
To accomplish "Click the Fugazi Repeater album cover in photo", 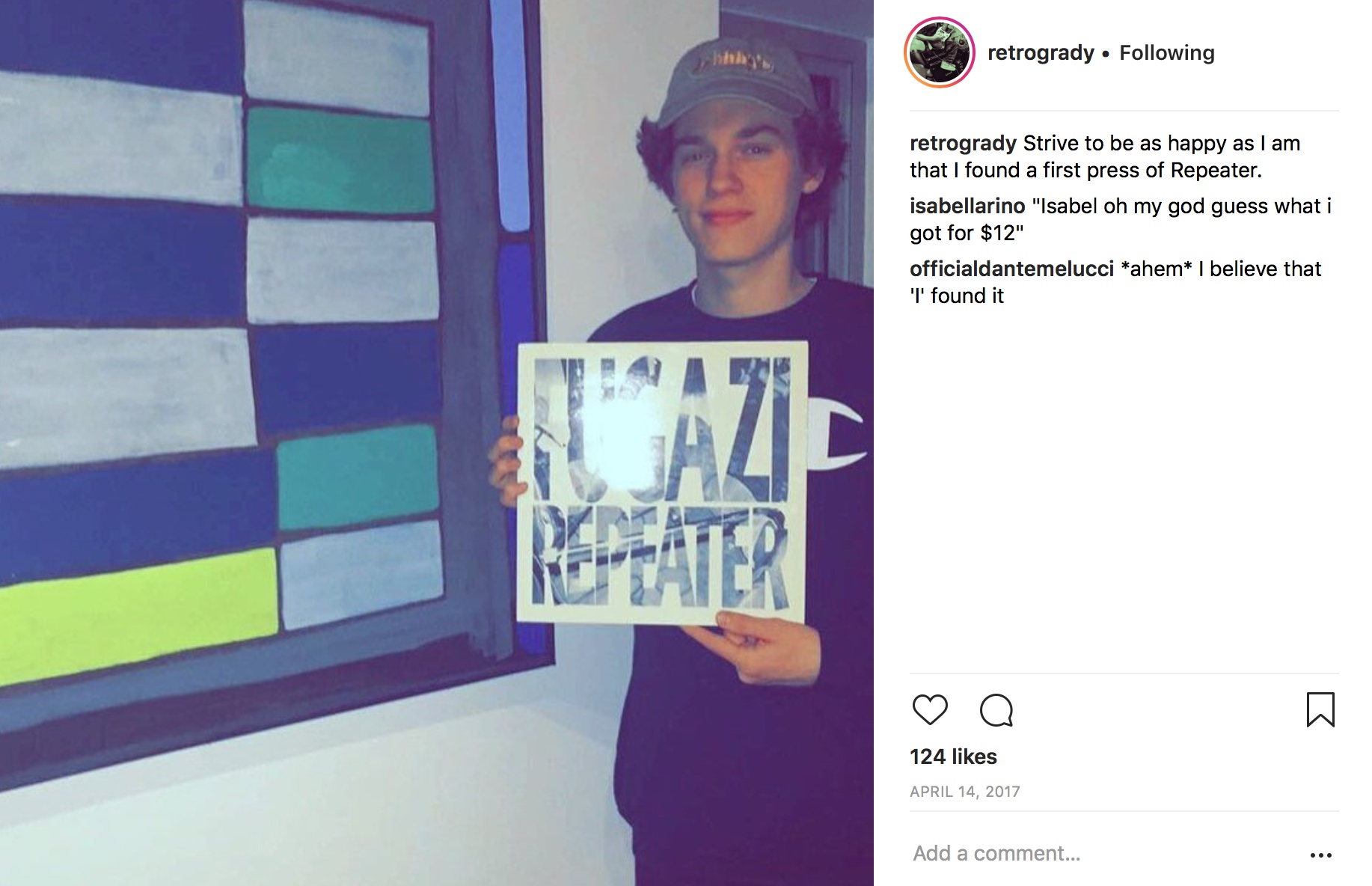I will 662,483.
